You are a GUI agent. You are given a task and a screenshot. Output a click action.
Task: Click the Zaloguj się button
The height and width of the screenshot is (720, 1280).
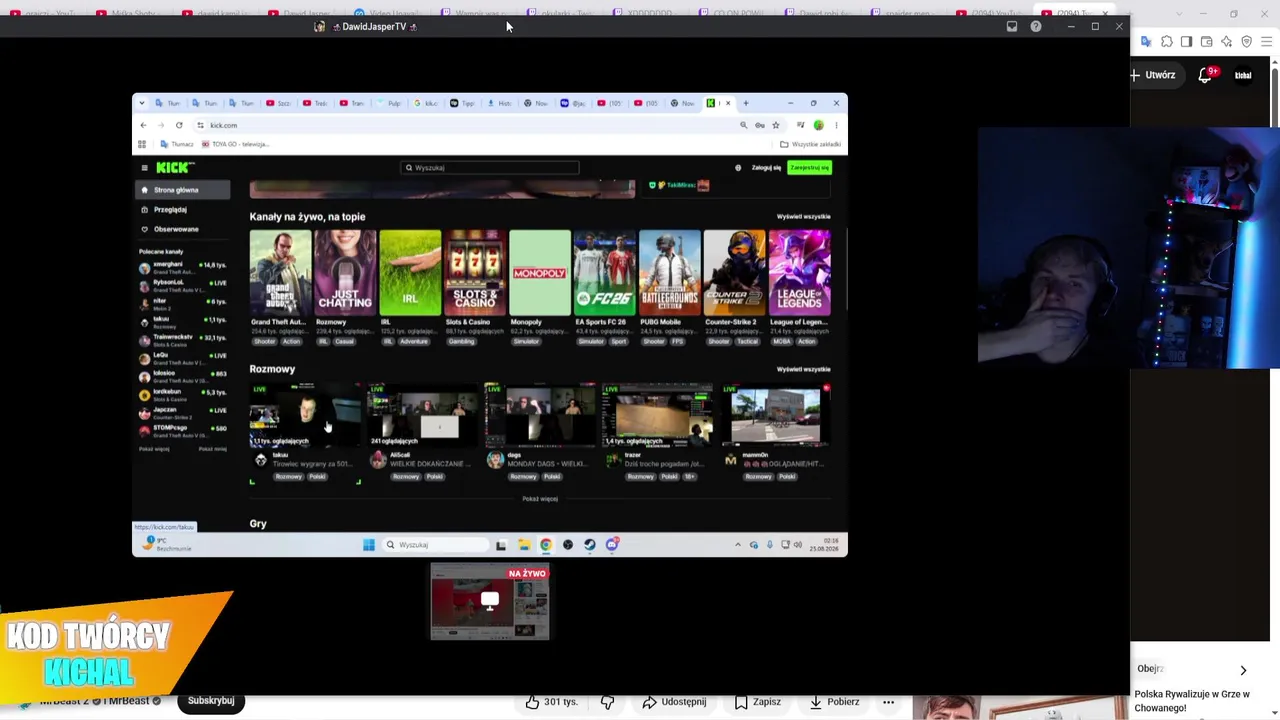(x=766, y=168)
